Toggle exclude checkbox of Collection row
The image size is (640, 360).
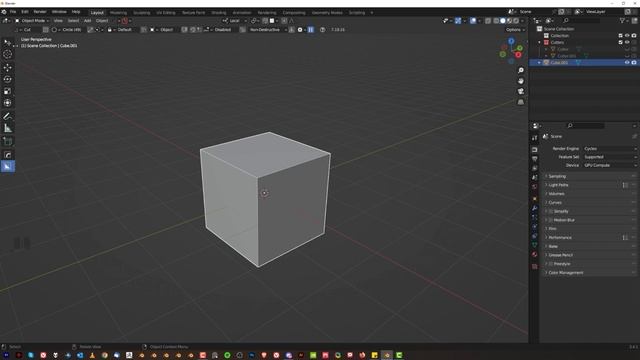[x=620, y=36]
